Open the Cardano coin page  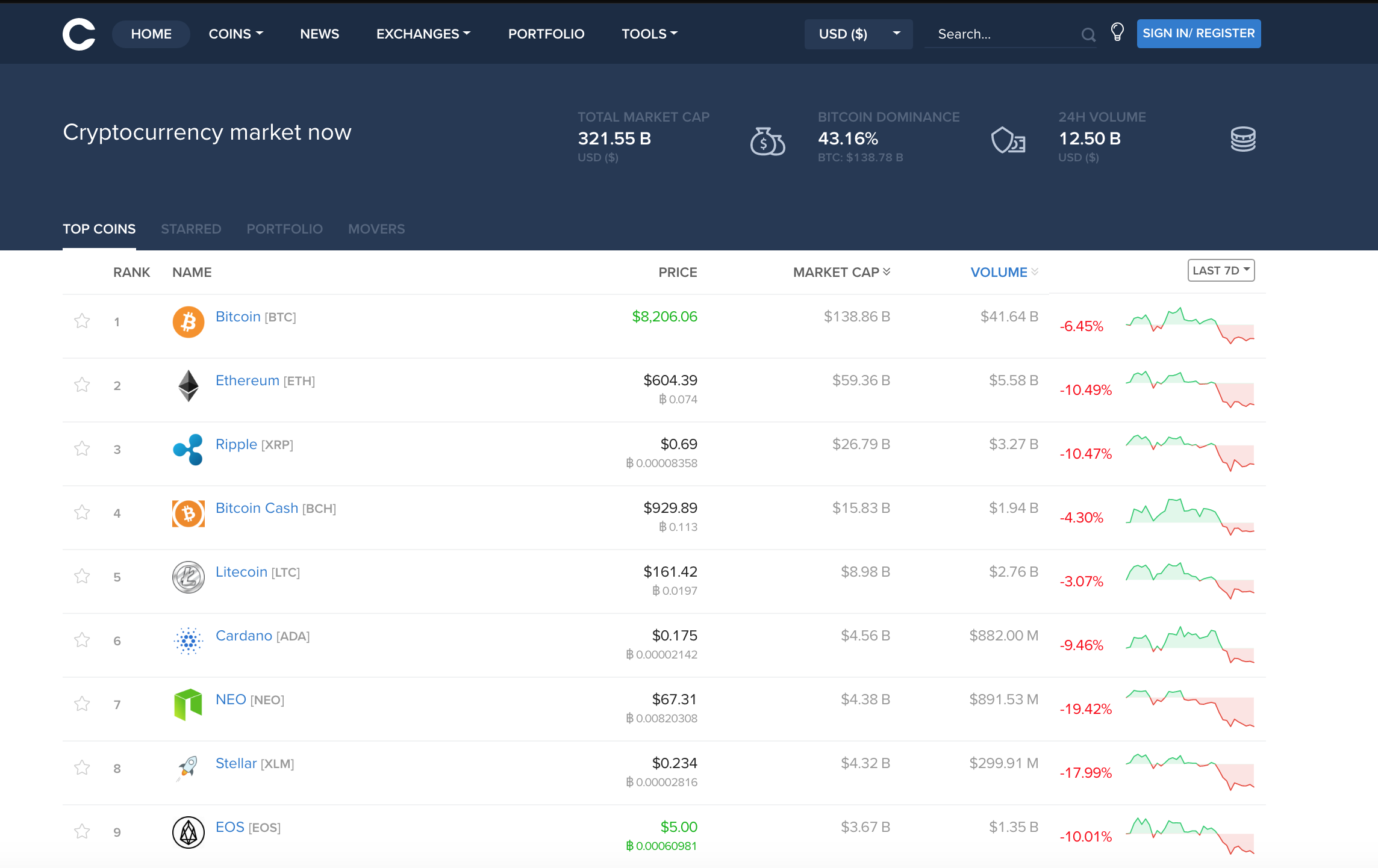click(243, 636)
